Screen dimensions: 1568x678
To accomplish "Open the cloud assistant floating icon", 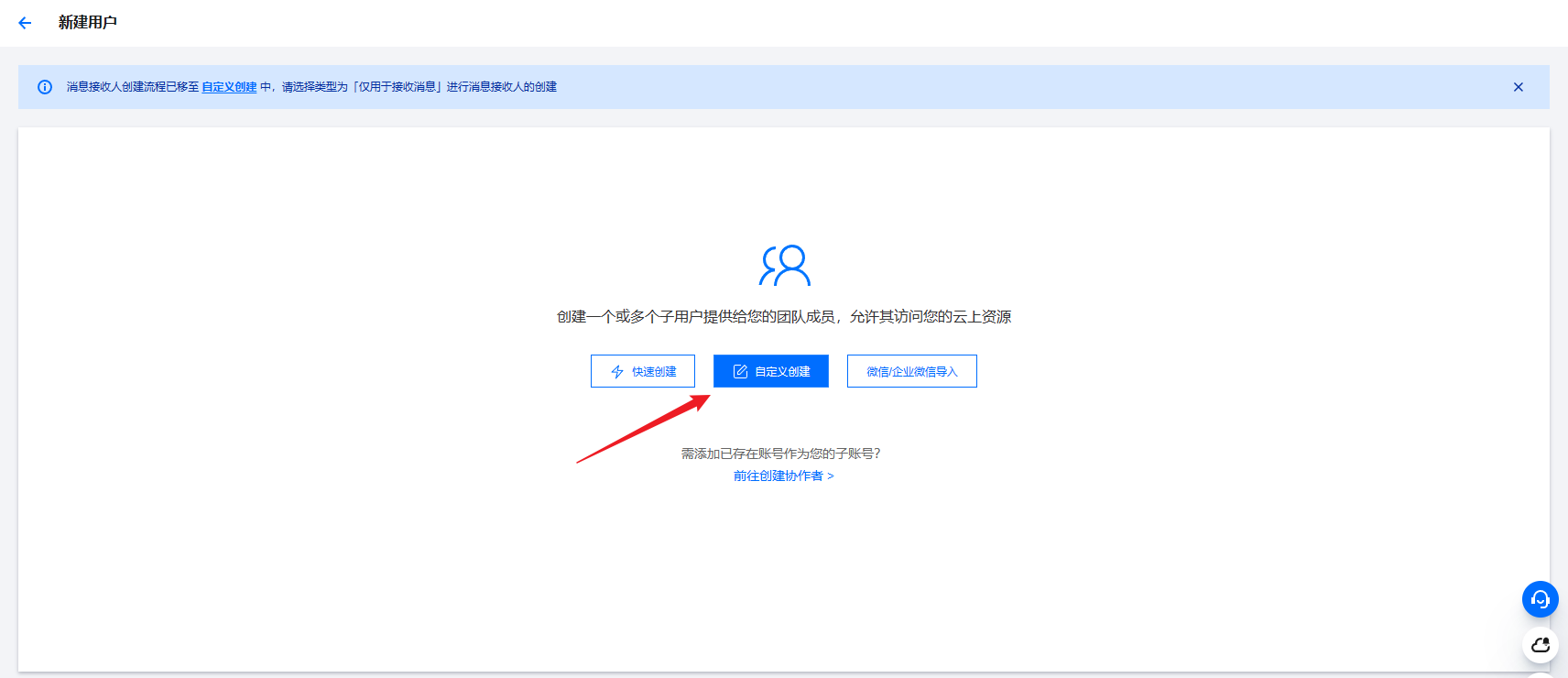I will 1541,645.
